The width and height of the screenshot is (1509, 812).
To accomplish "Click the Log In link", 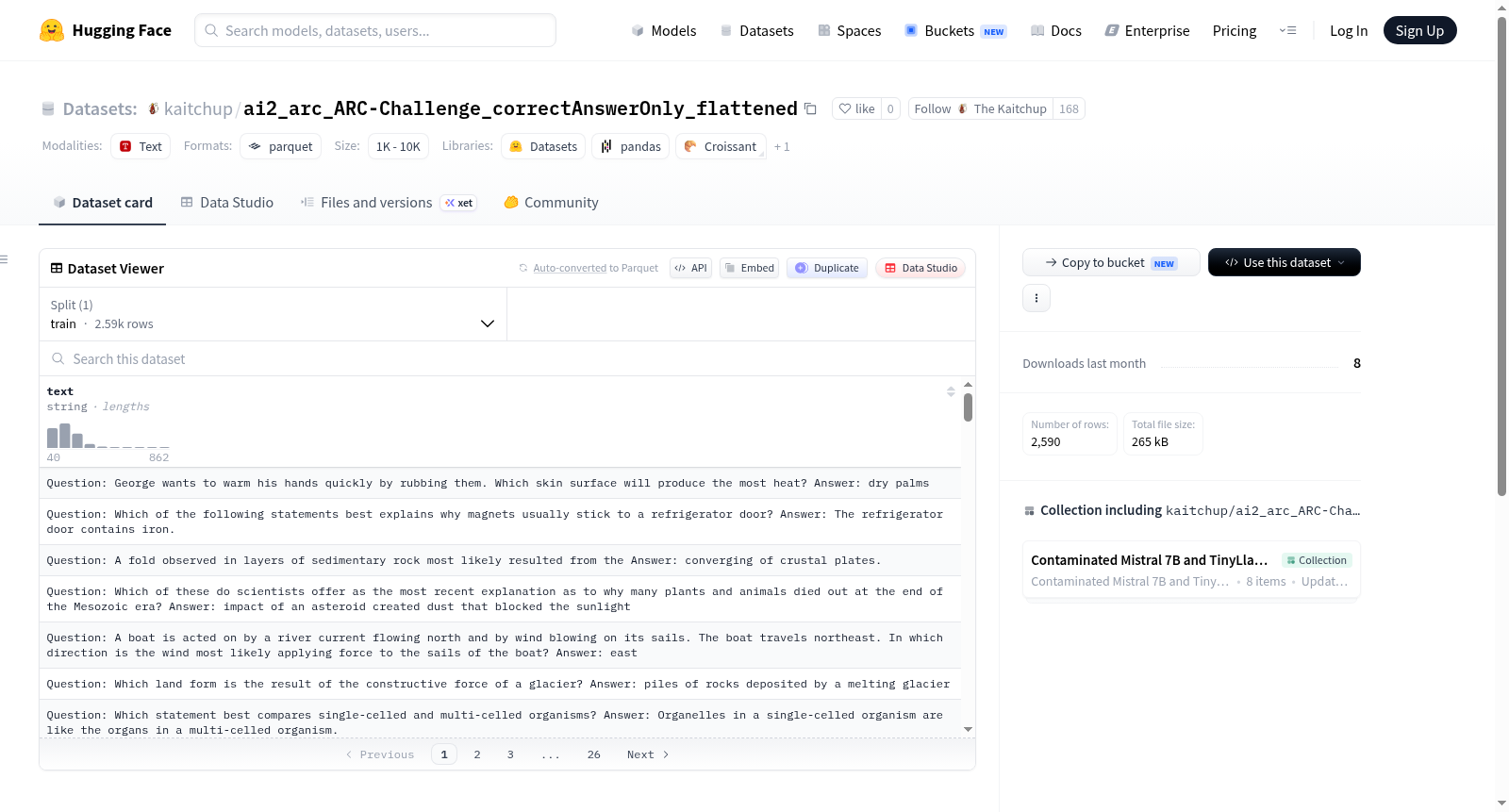I will (1349, 30).
